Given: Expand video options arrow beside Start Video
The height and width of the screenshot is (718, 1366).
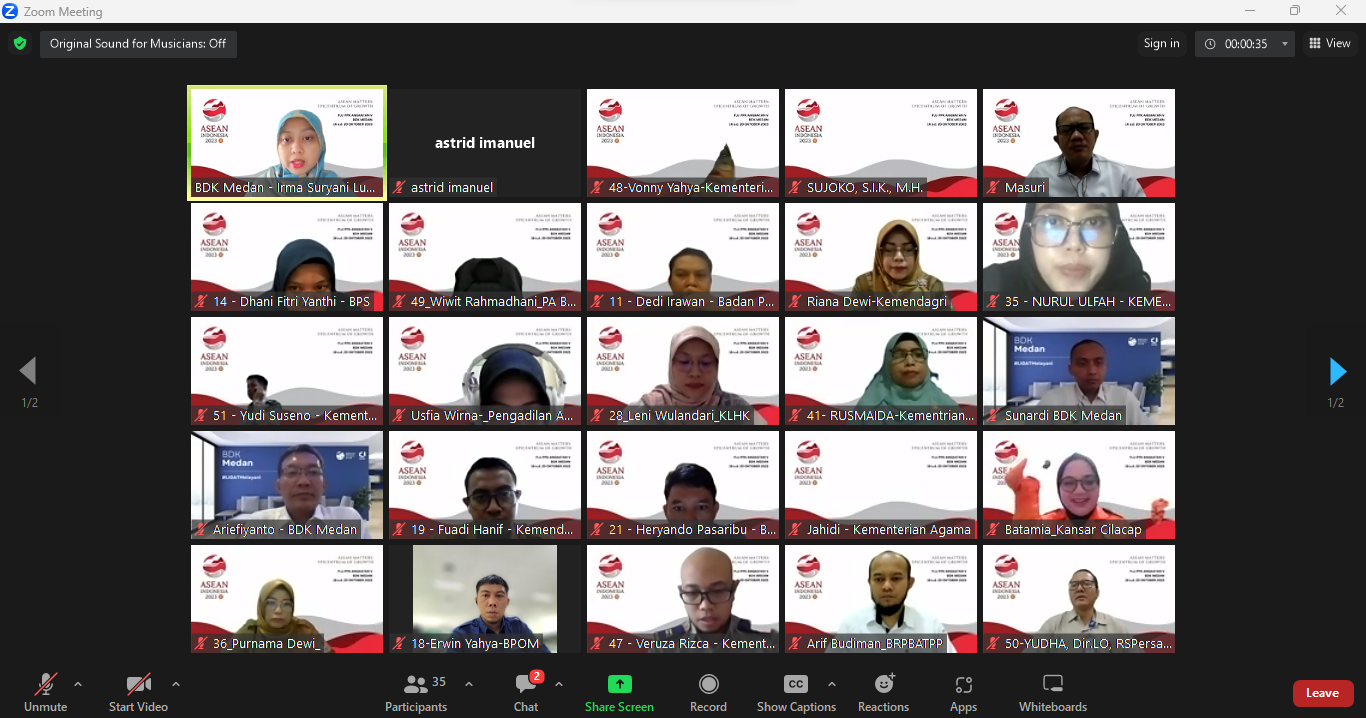Looking at the screenshot, I should (176, 684).
